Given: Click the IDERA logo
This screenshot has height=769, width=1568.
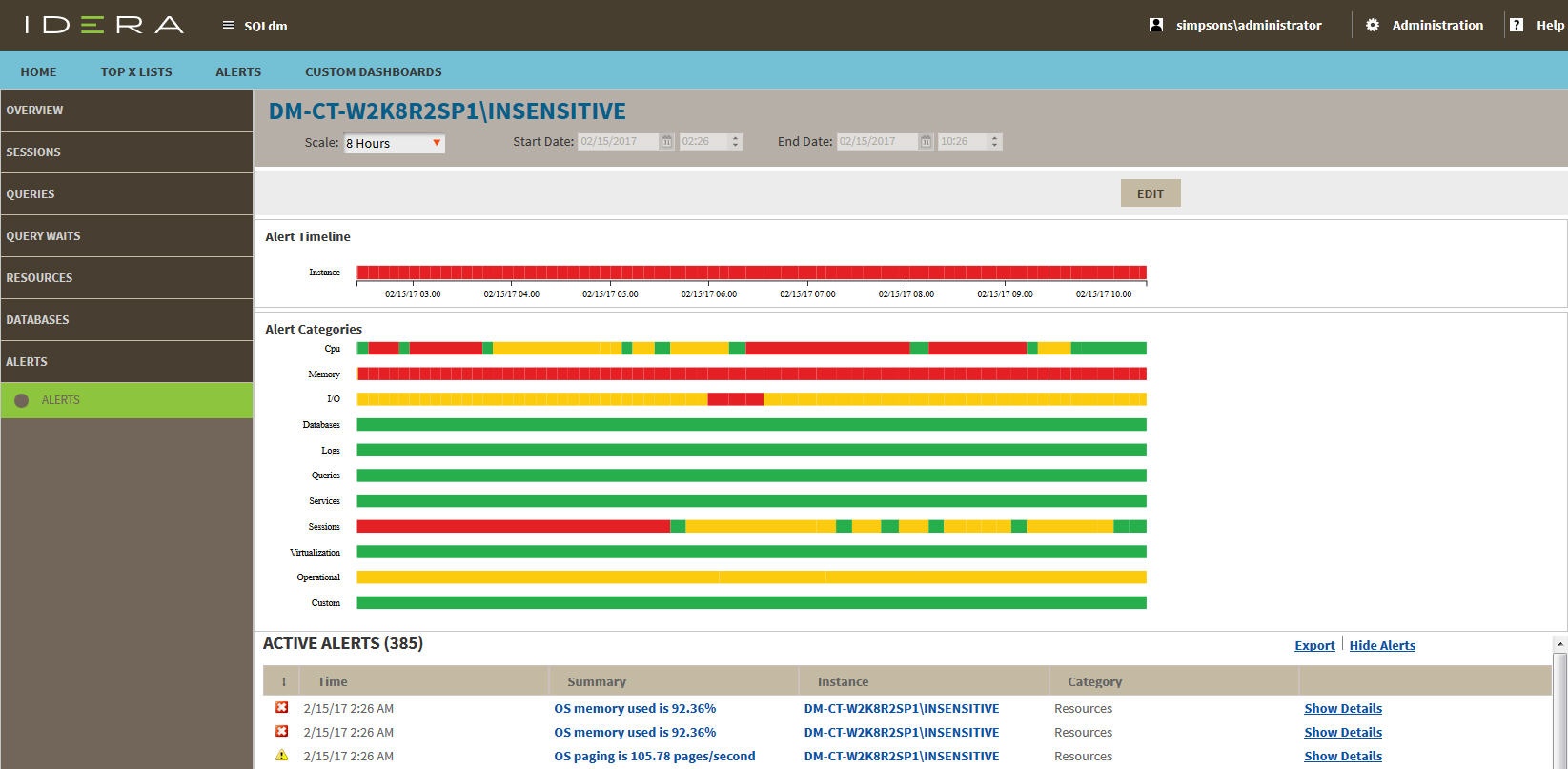Looking at the screenshot, I should click(x=104, y=26).
